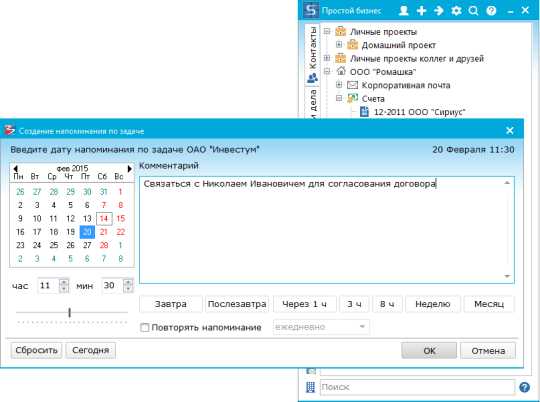This screenshot has height=402, width=540.
Task: Click the Завтра button
Action: [x=171, y=304]
